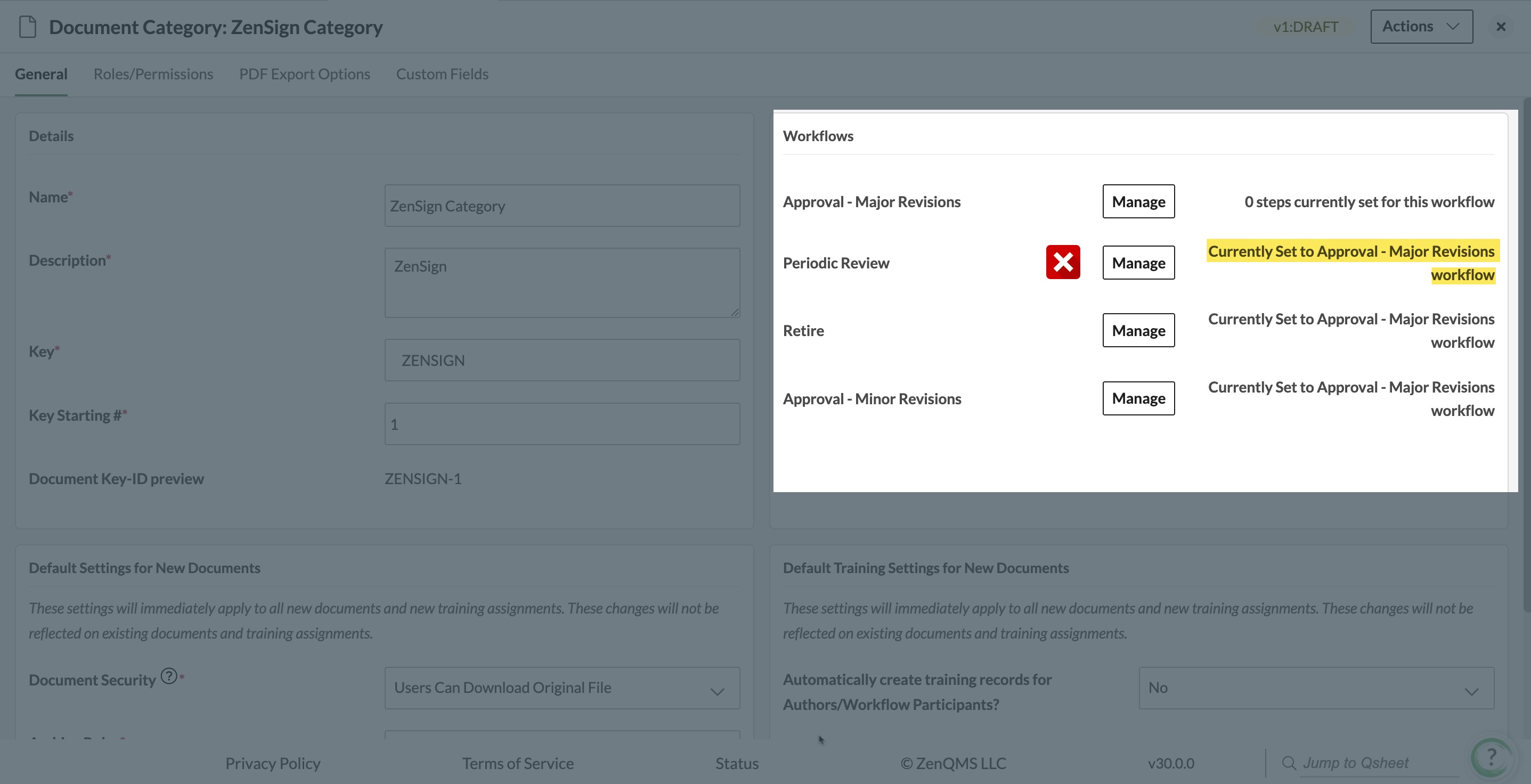The image size is (1531, 784).
Task: Open the Terms of Service link
Action: (518, 763)
